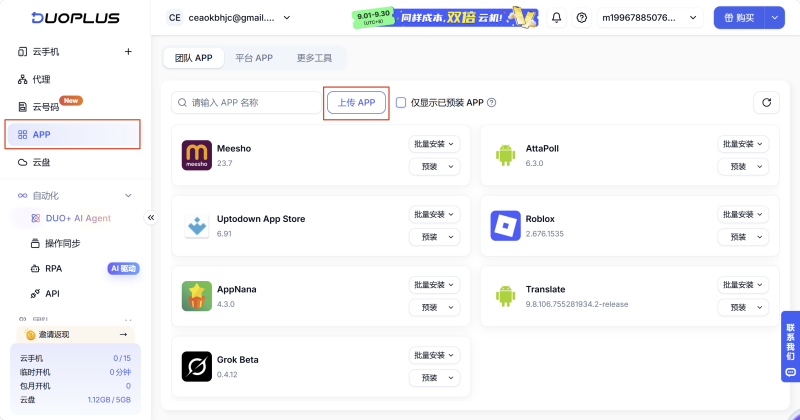Screen dimensions: 800x420
Task: Open Roblox batch install dropdown
Action: pyautogui.click(x=743, y=214)
